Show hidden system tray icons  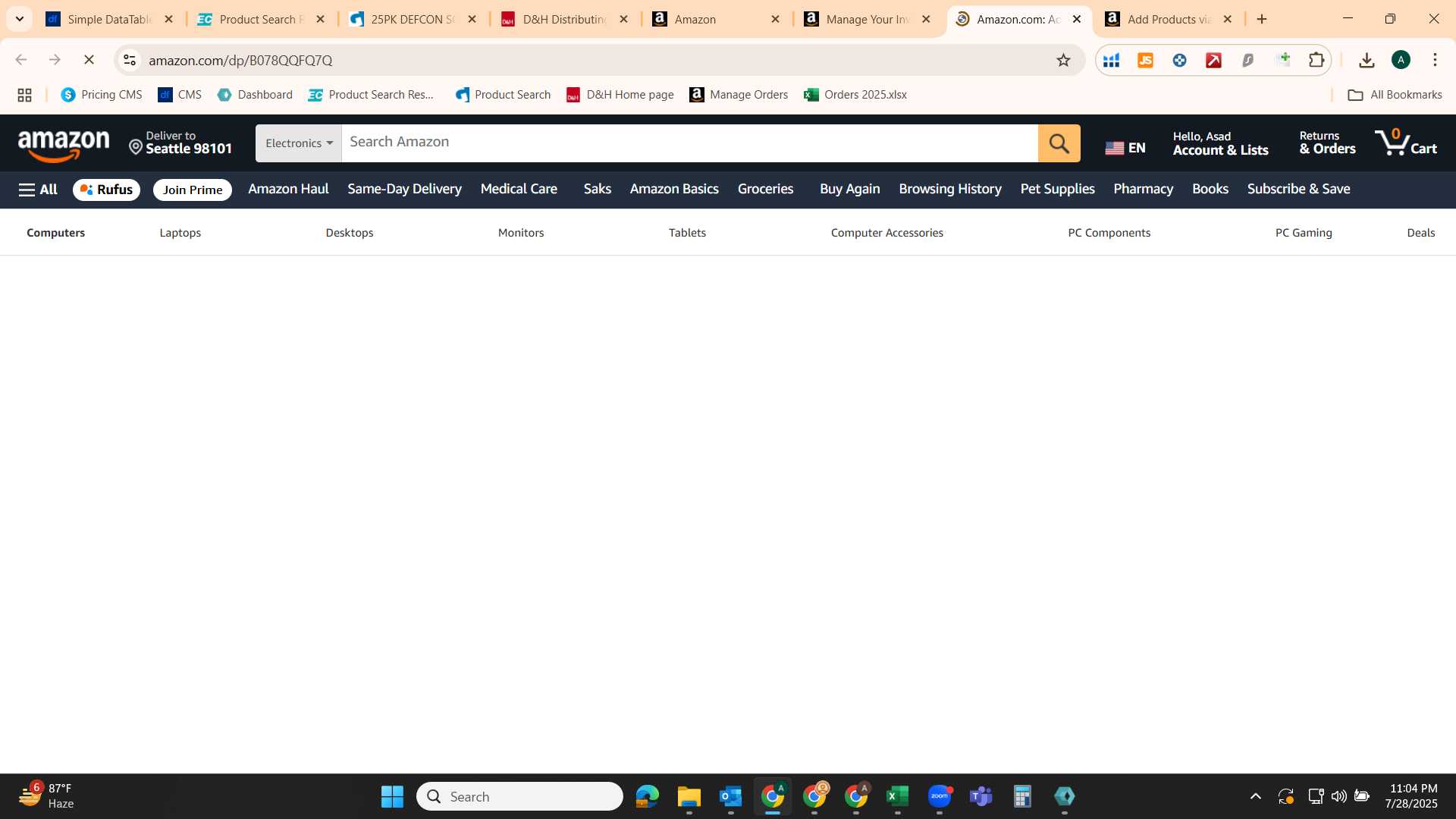click(x=1255, y=796)
